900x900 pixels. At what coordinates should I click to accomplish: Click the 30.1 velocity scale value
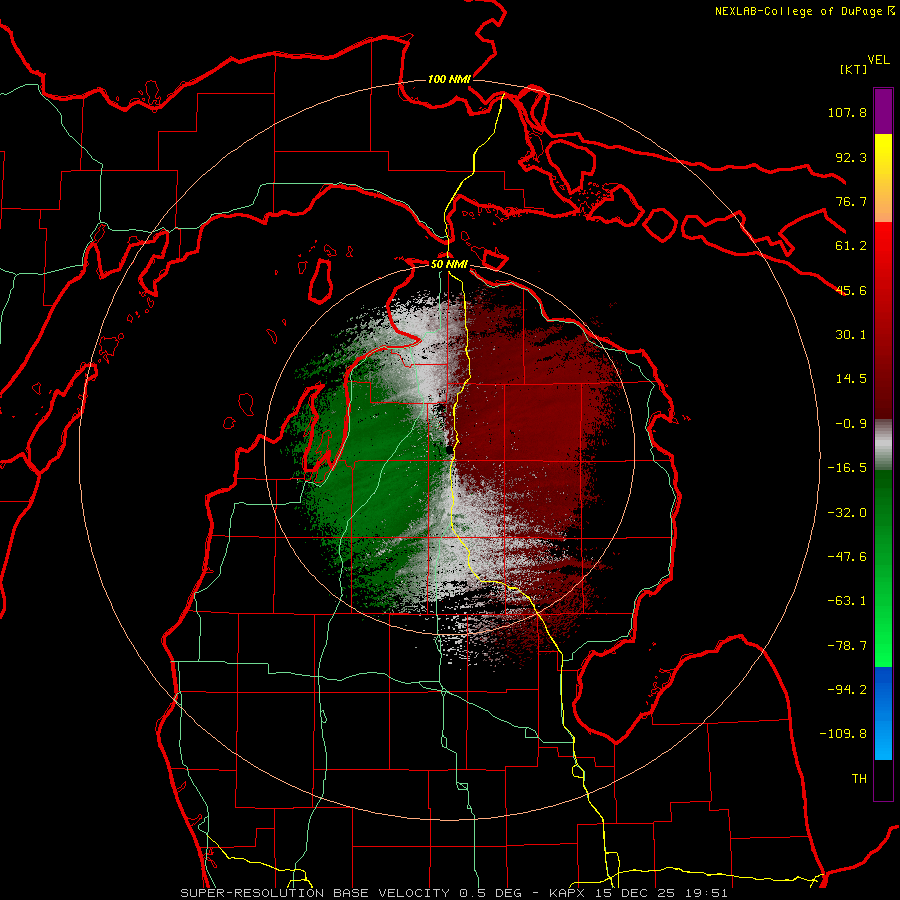click(x=851, y=335)
